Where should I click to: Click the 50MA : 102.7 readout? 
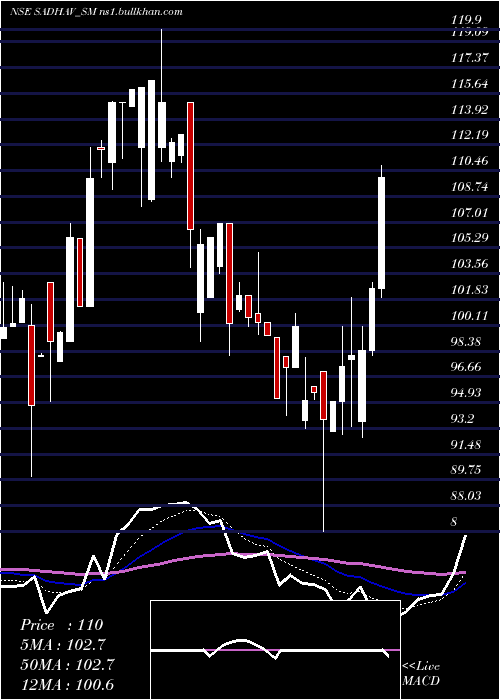pyautogui.click(x=67, y=664)
